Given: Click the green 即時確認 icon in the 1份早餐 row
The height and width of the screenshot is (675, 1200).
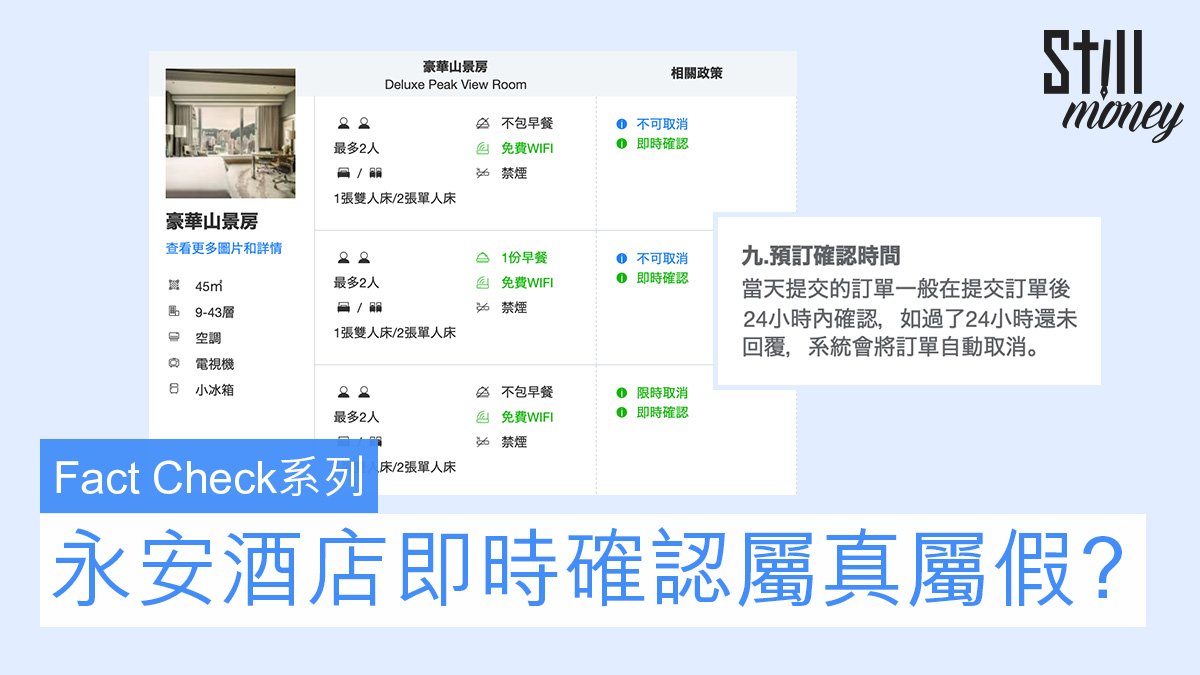Looking at the screenshot, I should [x=622, y=278].
